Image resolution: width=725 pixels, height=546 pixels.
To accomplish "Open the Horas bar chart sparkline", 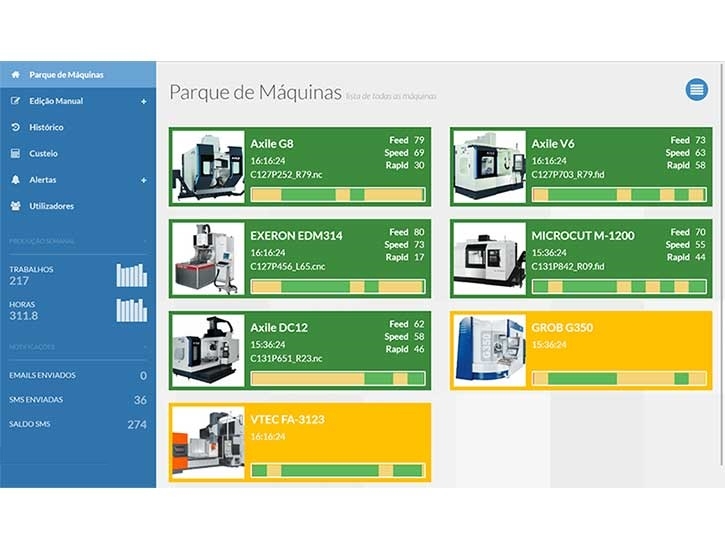I will pyautogui.click(x=132, y=310).
